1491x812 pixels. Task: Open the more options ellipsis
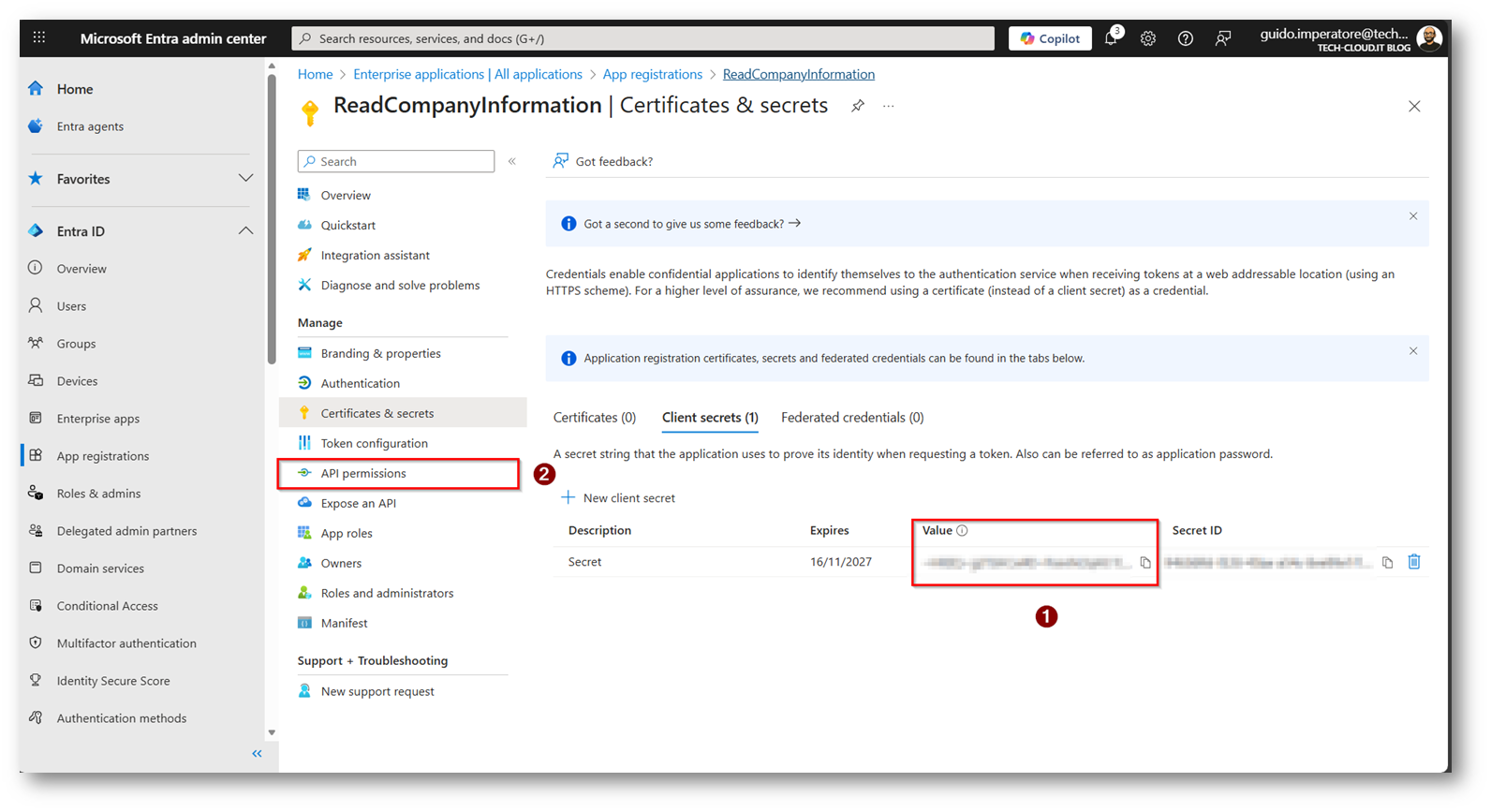888,106
